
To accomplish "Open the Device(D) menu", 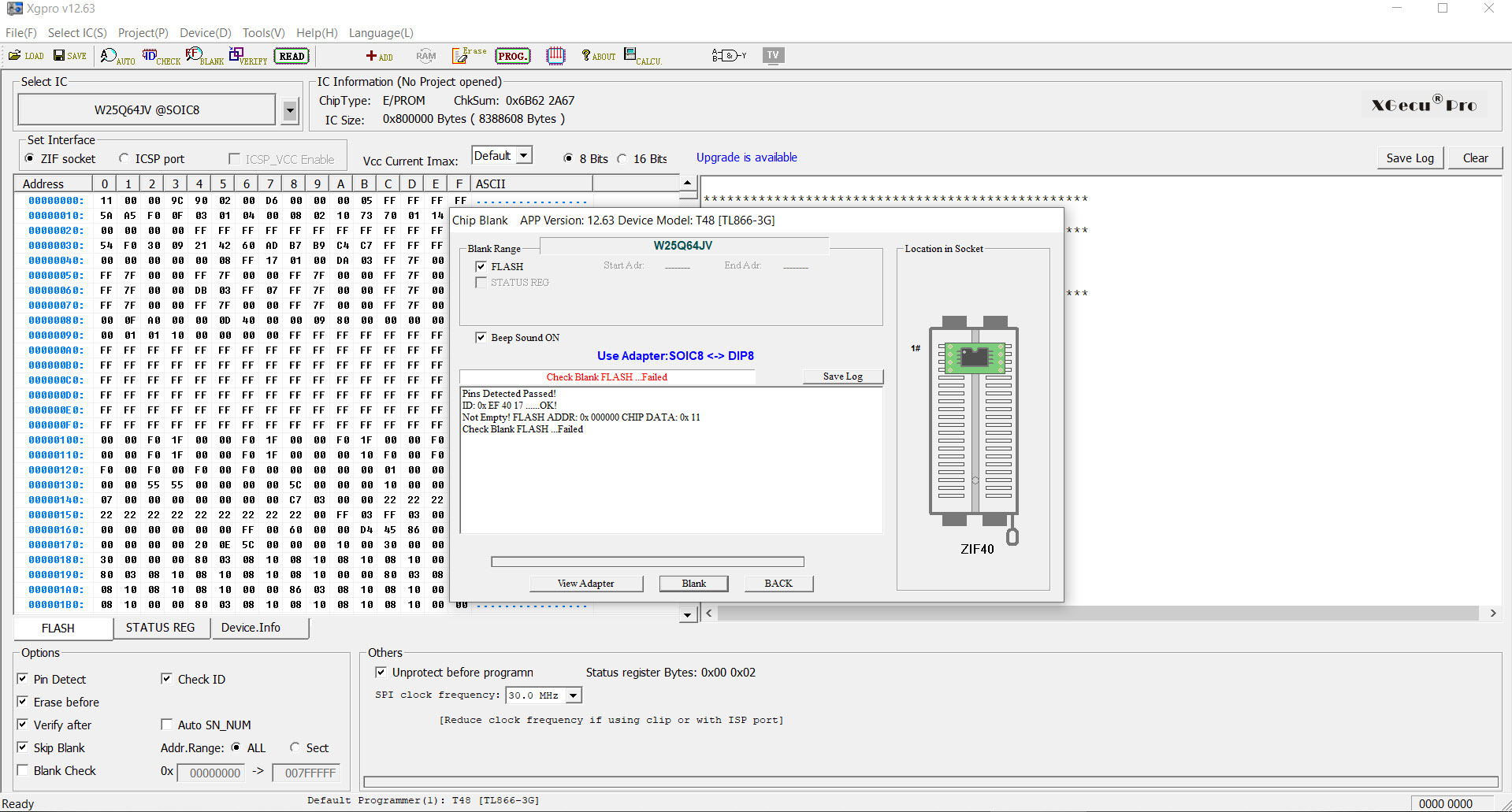I will (x=205, y=32).
